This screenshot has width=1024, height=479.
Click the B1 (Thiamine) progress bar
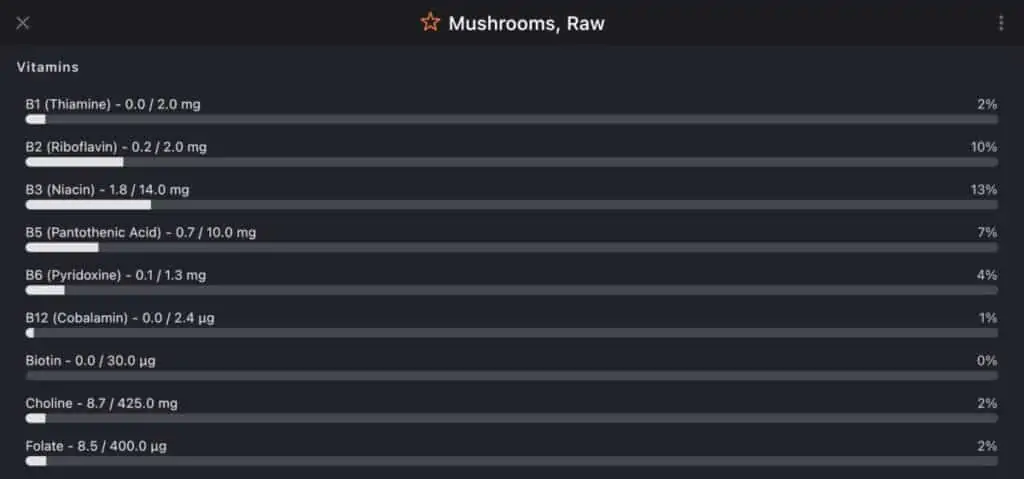(x=511, y=119)
